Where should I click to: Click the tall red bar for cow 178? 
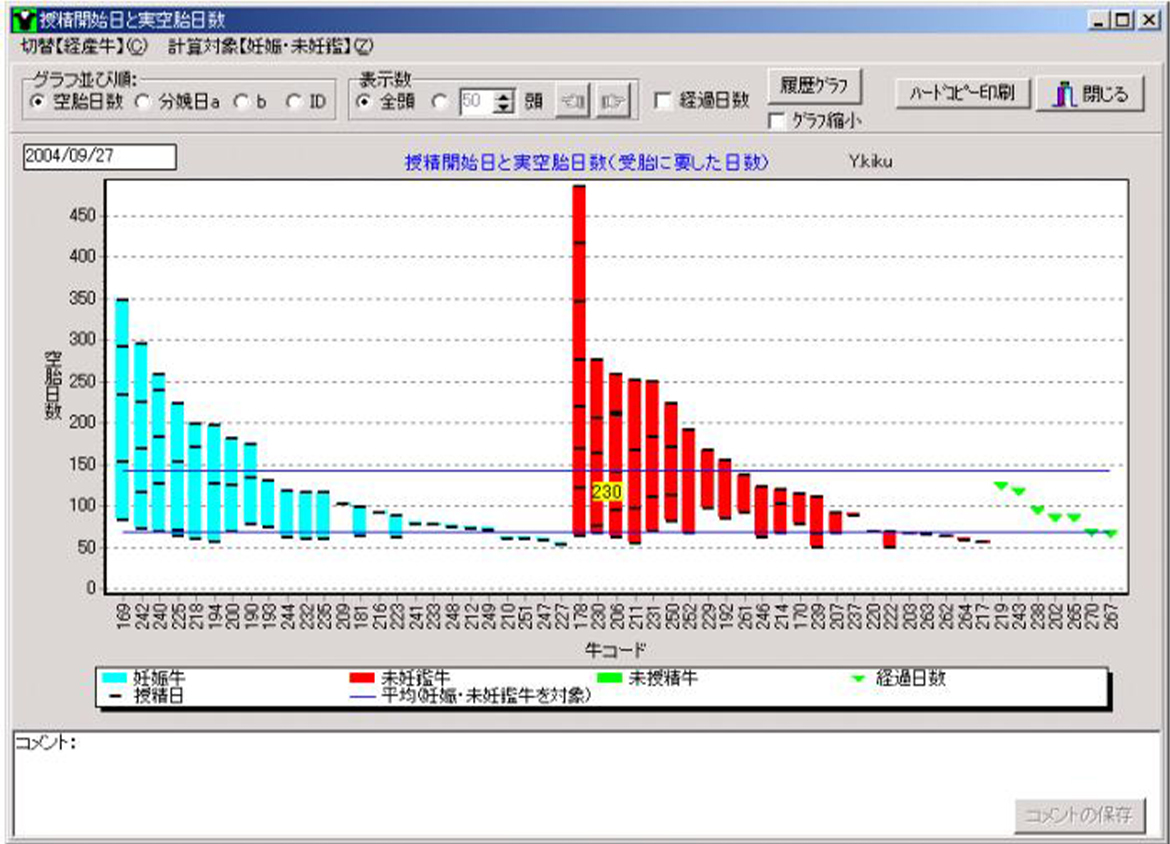(x=578, y=360)
